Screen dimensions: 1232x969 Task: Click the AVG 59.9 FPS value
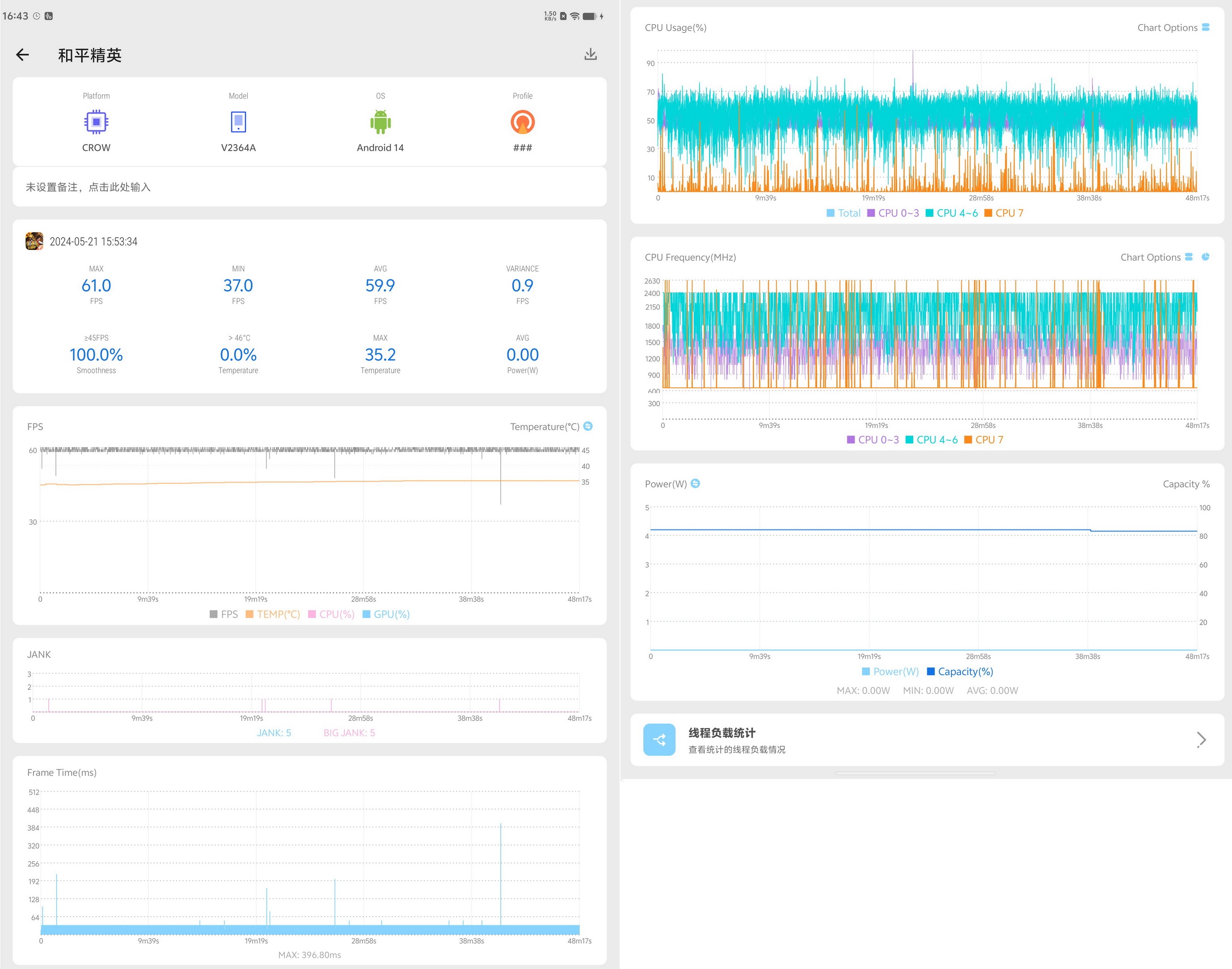point(380,285)
